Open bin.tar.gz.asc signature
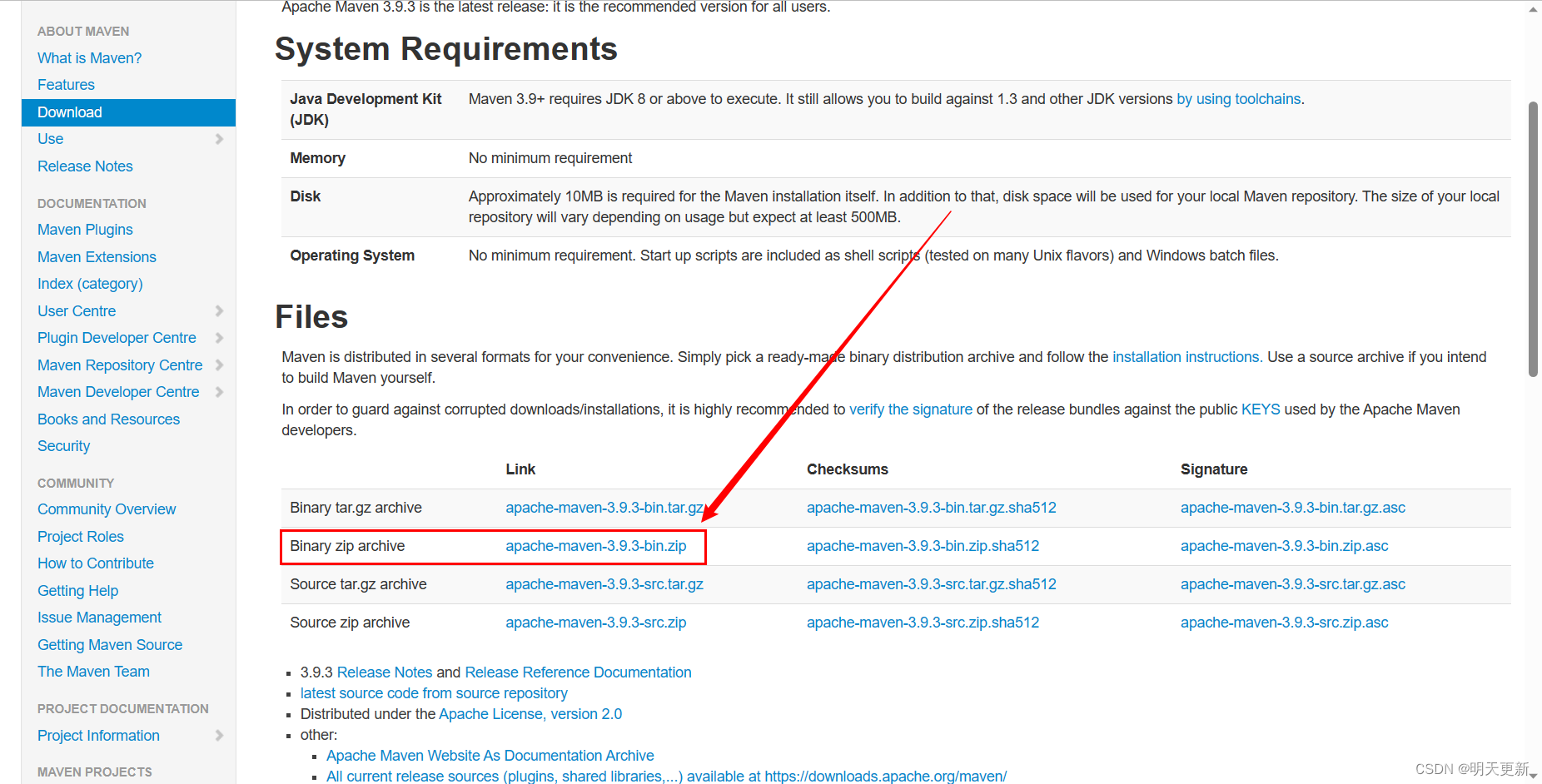This screenshot has height=784, width=1542. 1293,508
